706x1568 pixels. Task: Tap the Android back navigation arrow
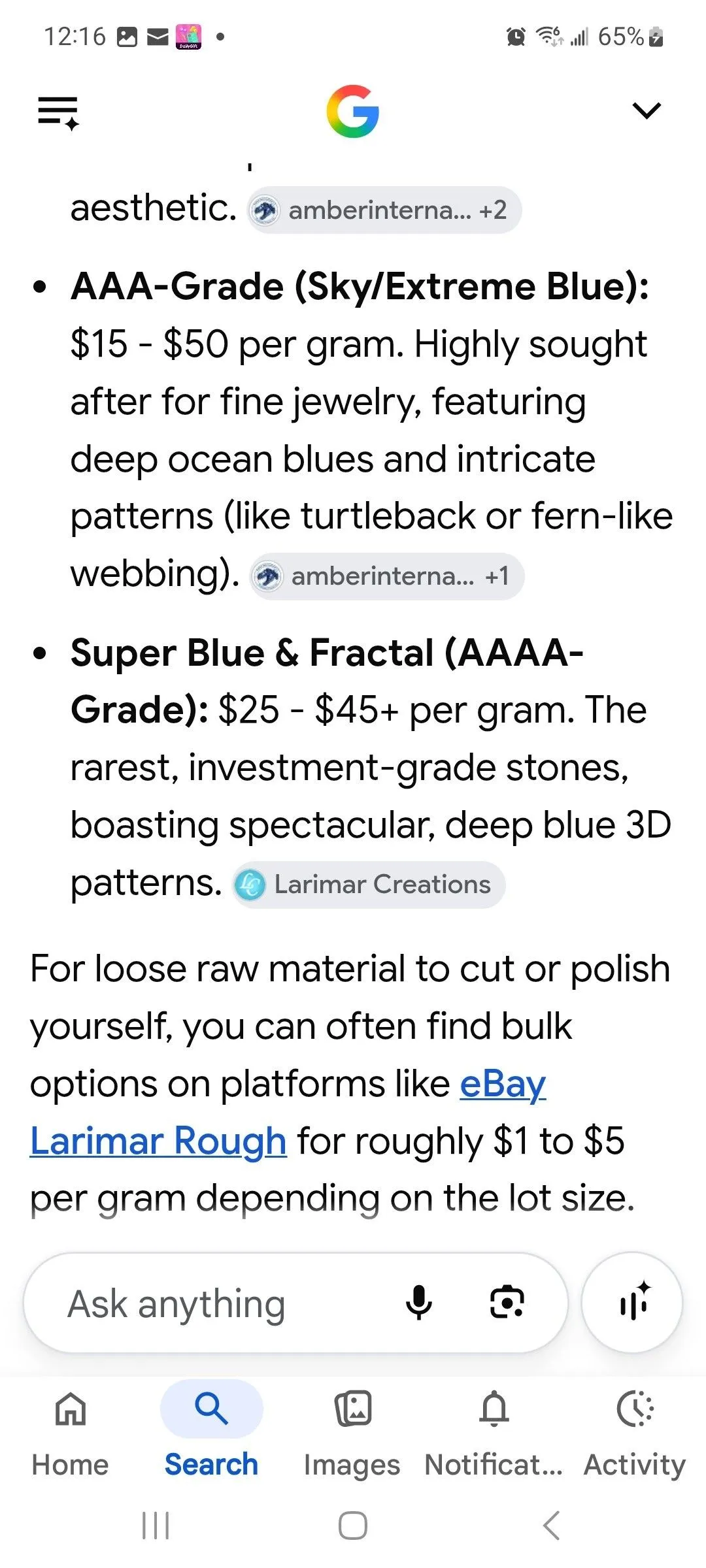coord(552,1526)
